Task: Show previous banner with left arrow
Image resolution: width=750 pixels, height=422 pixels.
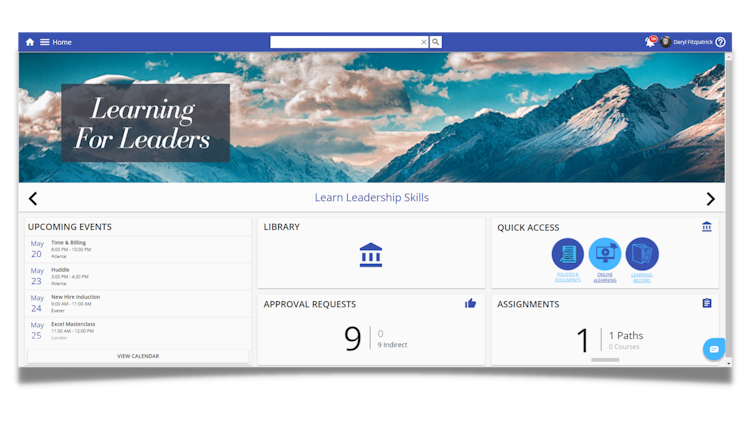Action: coord(33,199)
